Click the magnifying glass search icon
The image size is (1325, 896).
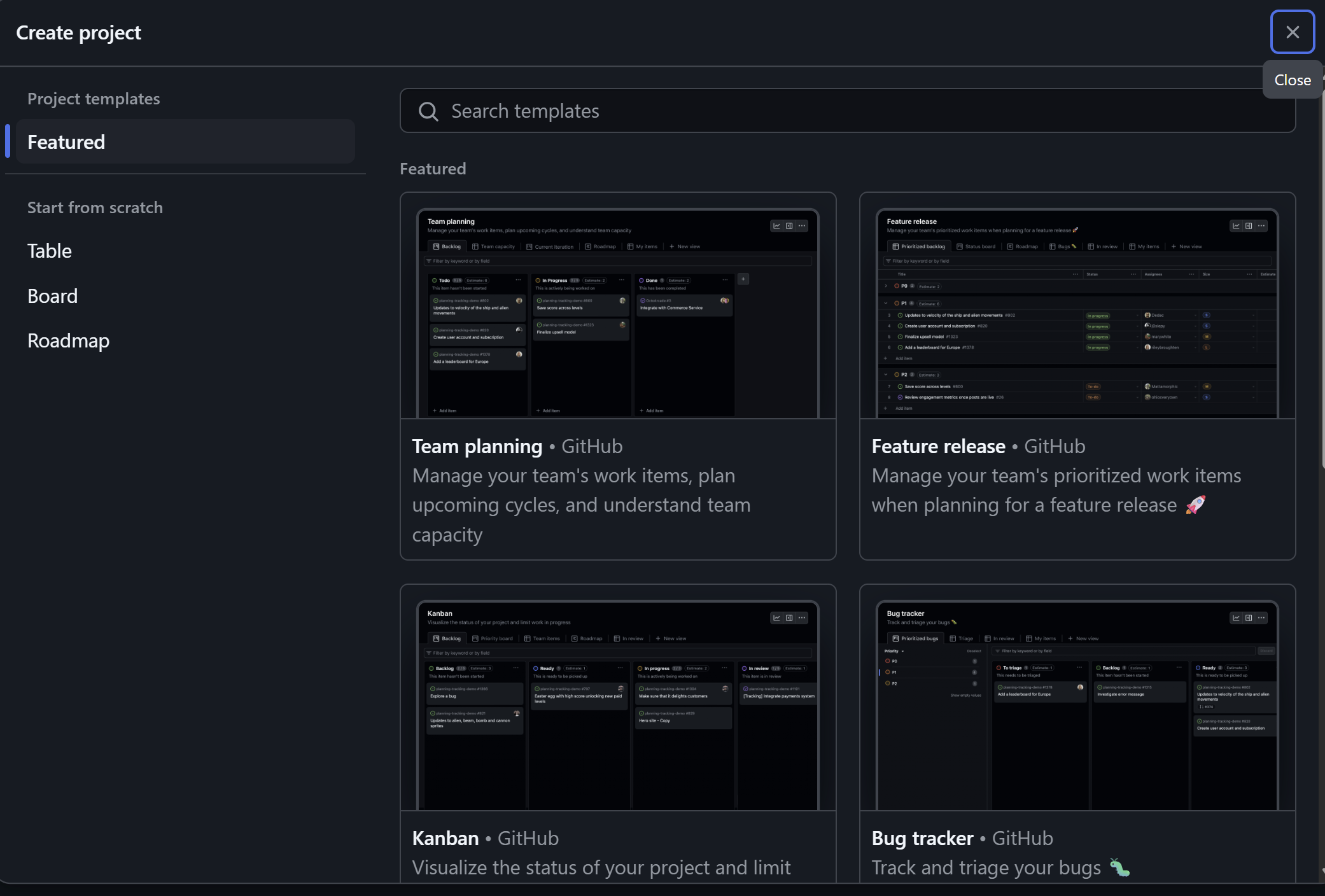click(428, 111)
